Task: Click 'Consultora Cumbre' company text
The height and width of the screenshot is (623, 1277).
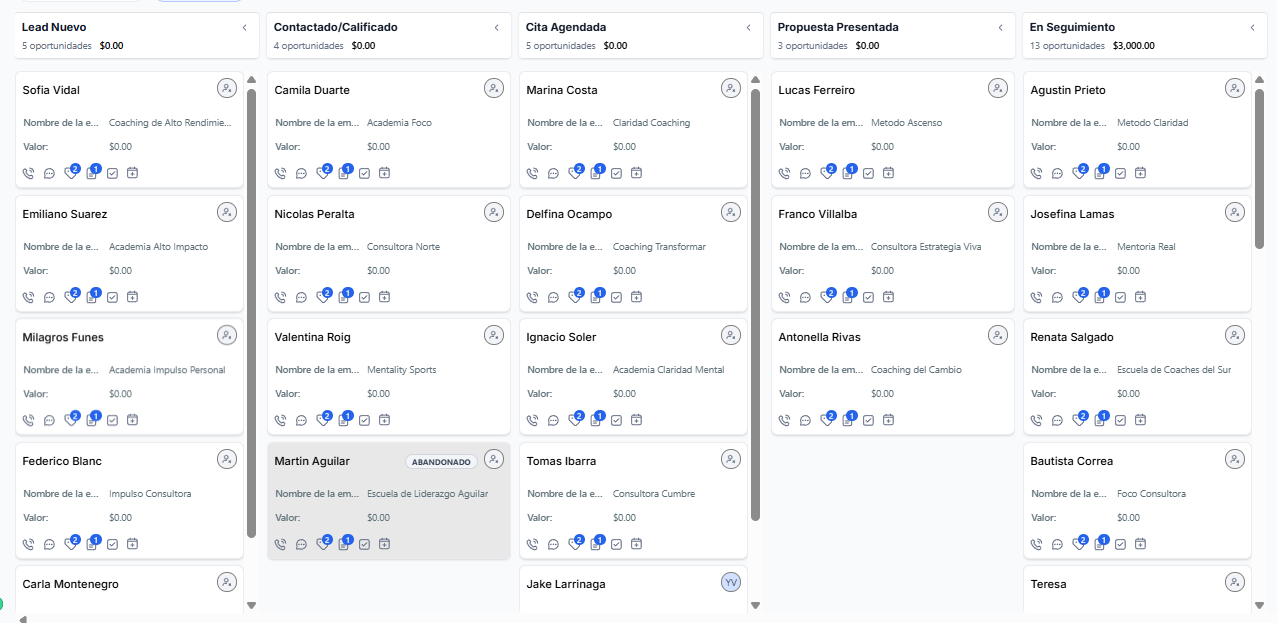Action: click(x=654, y=494)
